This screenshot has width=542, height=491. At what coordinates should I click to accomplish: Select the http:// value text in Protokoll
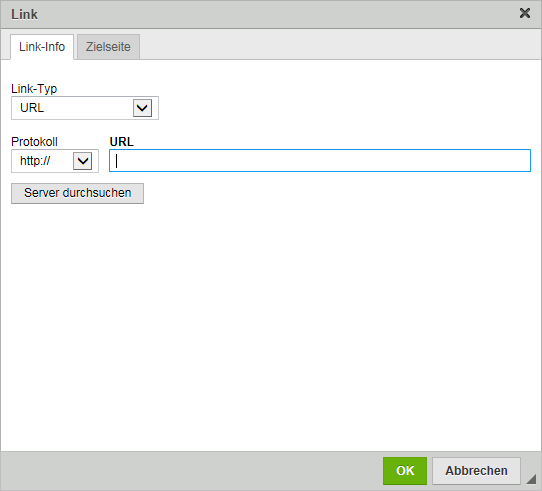click(x=35, y=161)
